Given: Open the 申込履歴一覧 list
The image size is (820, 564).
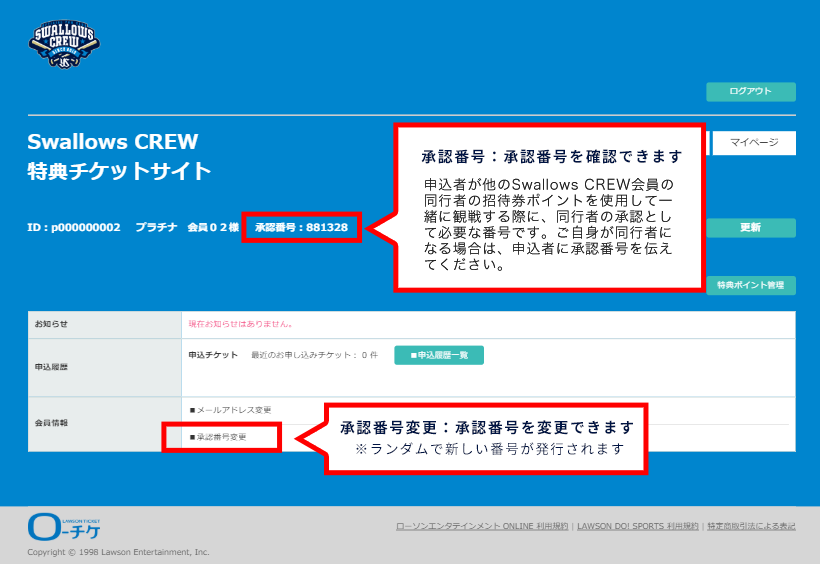Looking at the screenshot, I should tap(439, 355).
